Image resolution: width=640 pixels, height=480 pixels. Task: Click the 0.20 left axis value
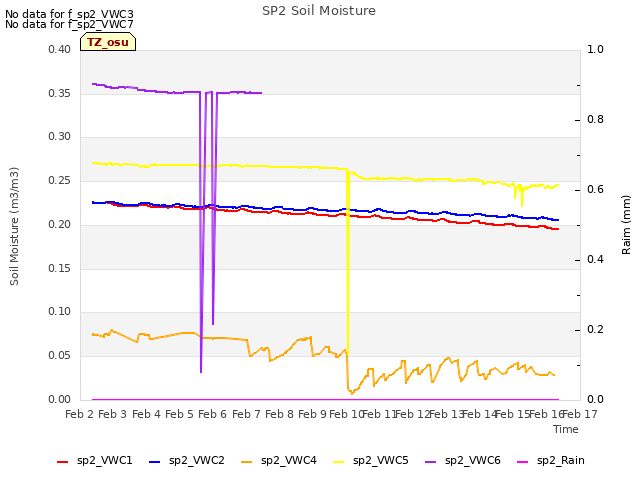(59, 224)
